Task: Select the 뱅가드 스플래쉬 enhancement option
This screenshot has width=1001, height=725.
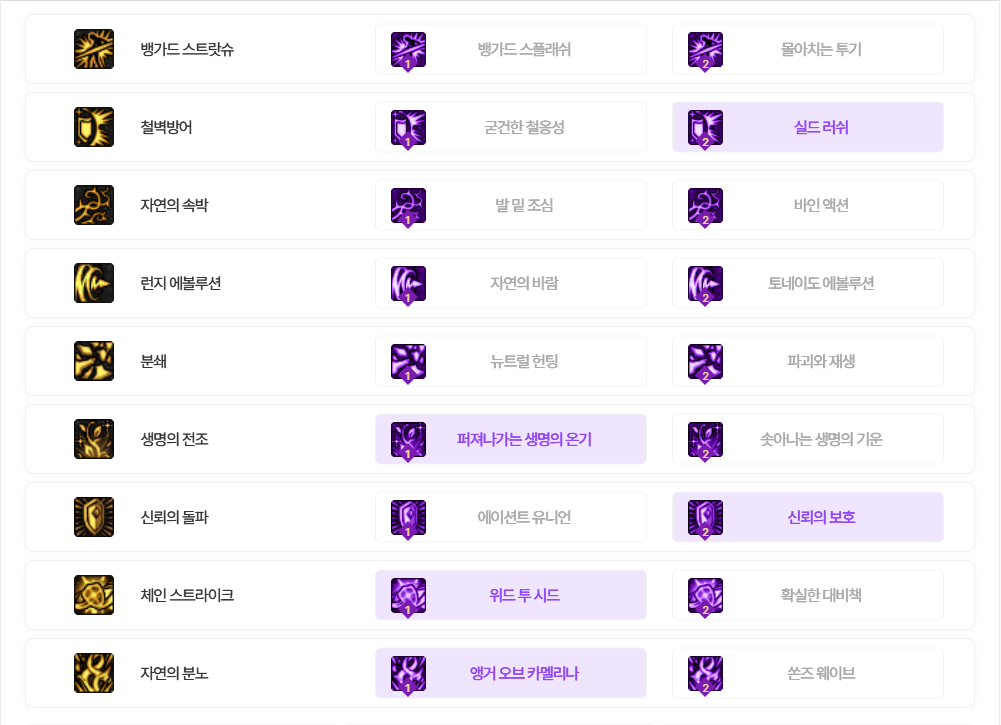Action: [x=511, y=49]
